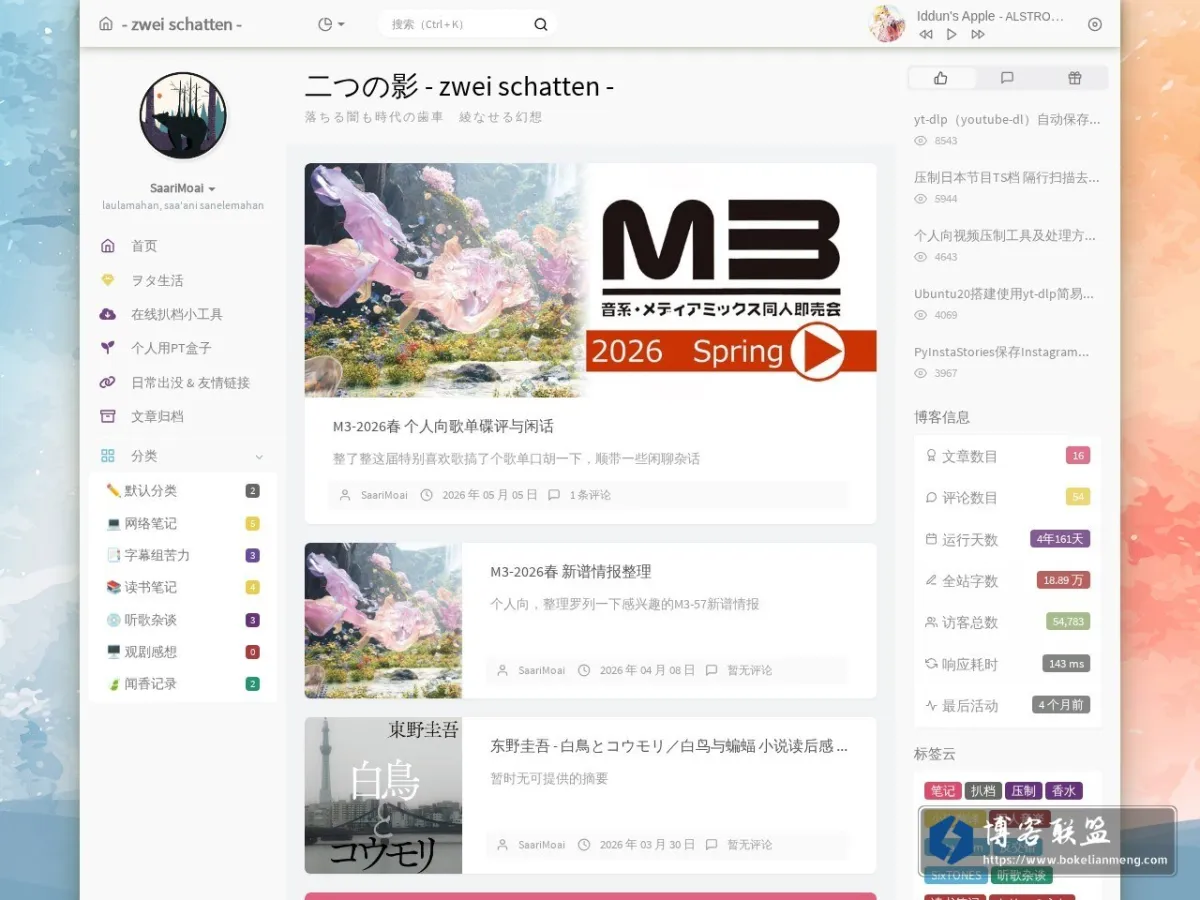The height and width of the screenshot is (900, 1200).
Task: Open ヲタ生活 sidebar page
Action: coord(157,280)
